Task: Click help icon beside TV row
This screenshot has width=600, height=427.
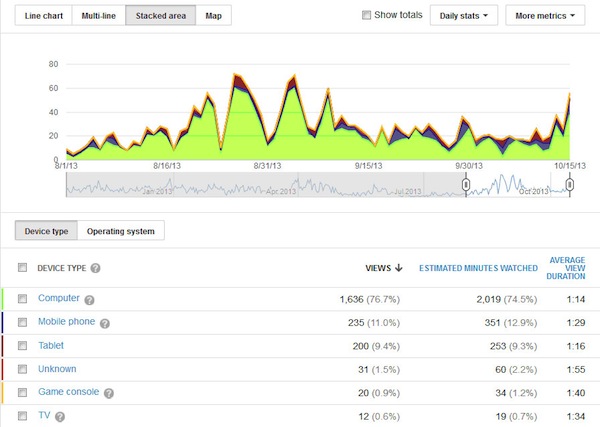Action: 58,415
